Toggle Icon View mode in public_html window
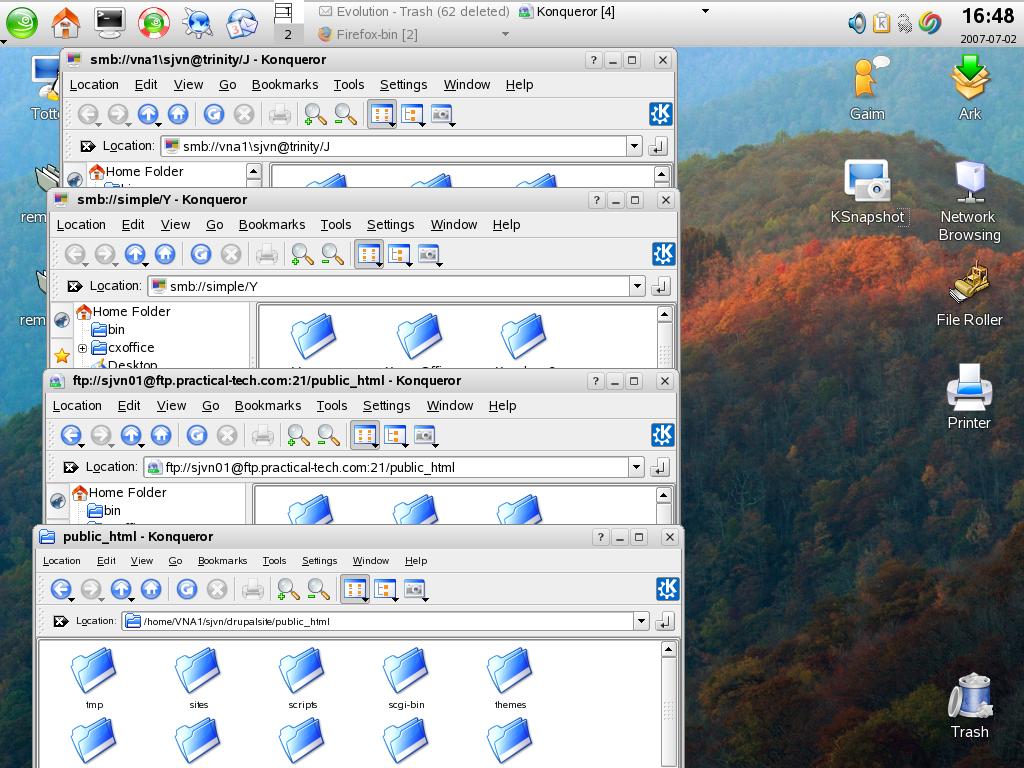Viewport: 1024px width, 768px height. tap(354, 590)
